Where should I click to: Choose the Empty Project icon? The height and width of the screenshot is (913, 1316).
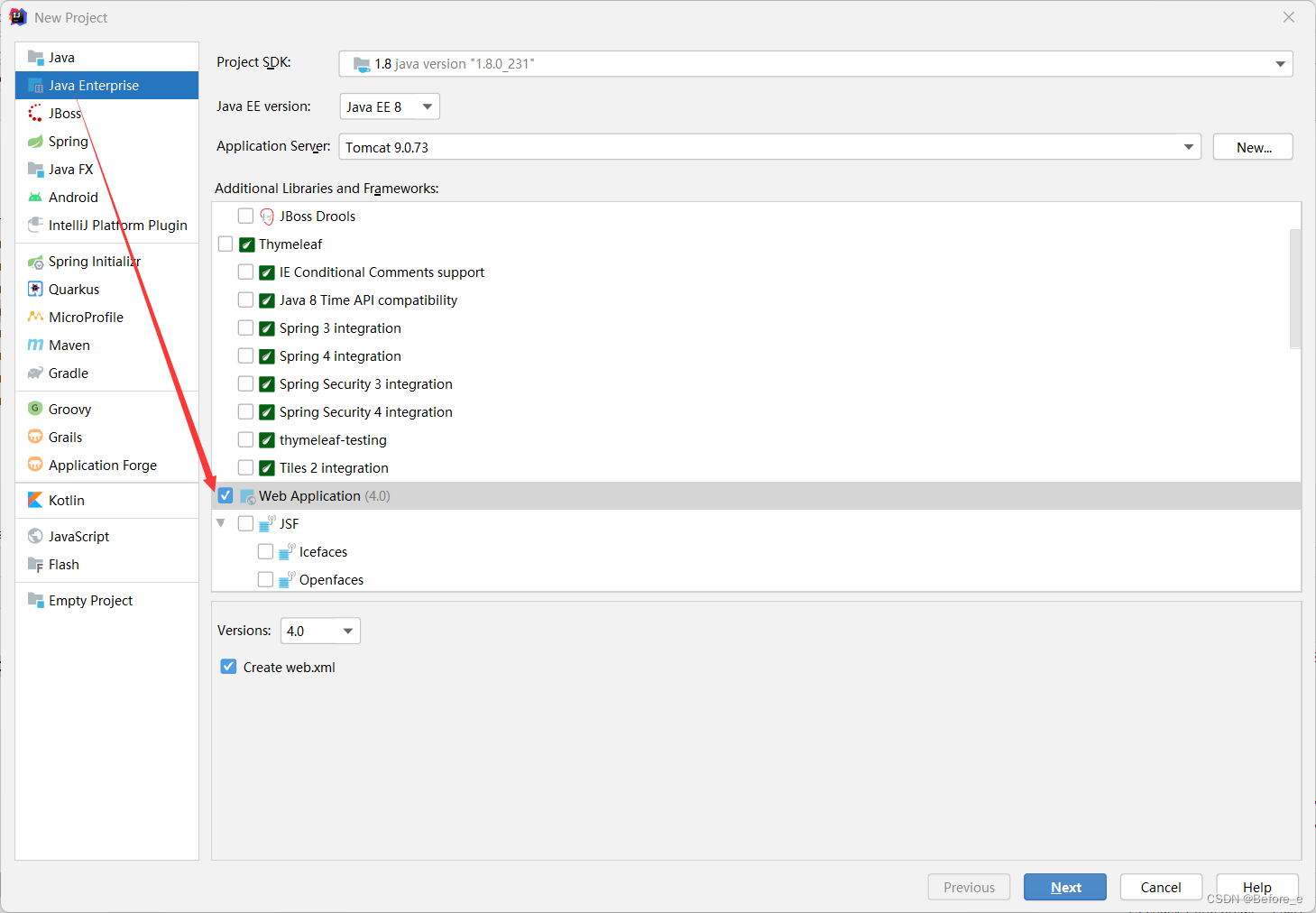pyautogui.click(x=35, y=601)
